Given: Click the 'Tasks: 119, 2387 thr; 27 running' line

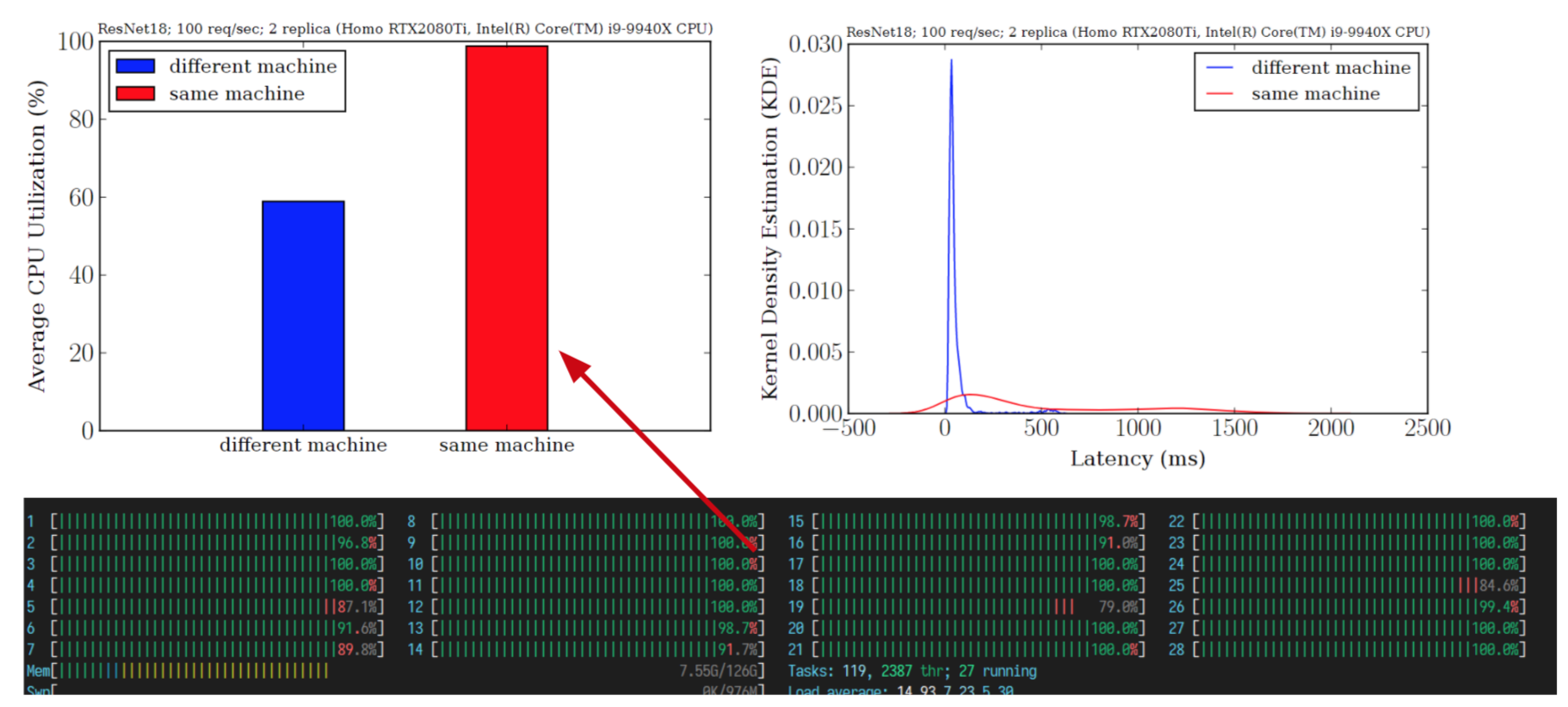Looking at the screenshot, I should click(912, 670).
